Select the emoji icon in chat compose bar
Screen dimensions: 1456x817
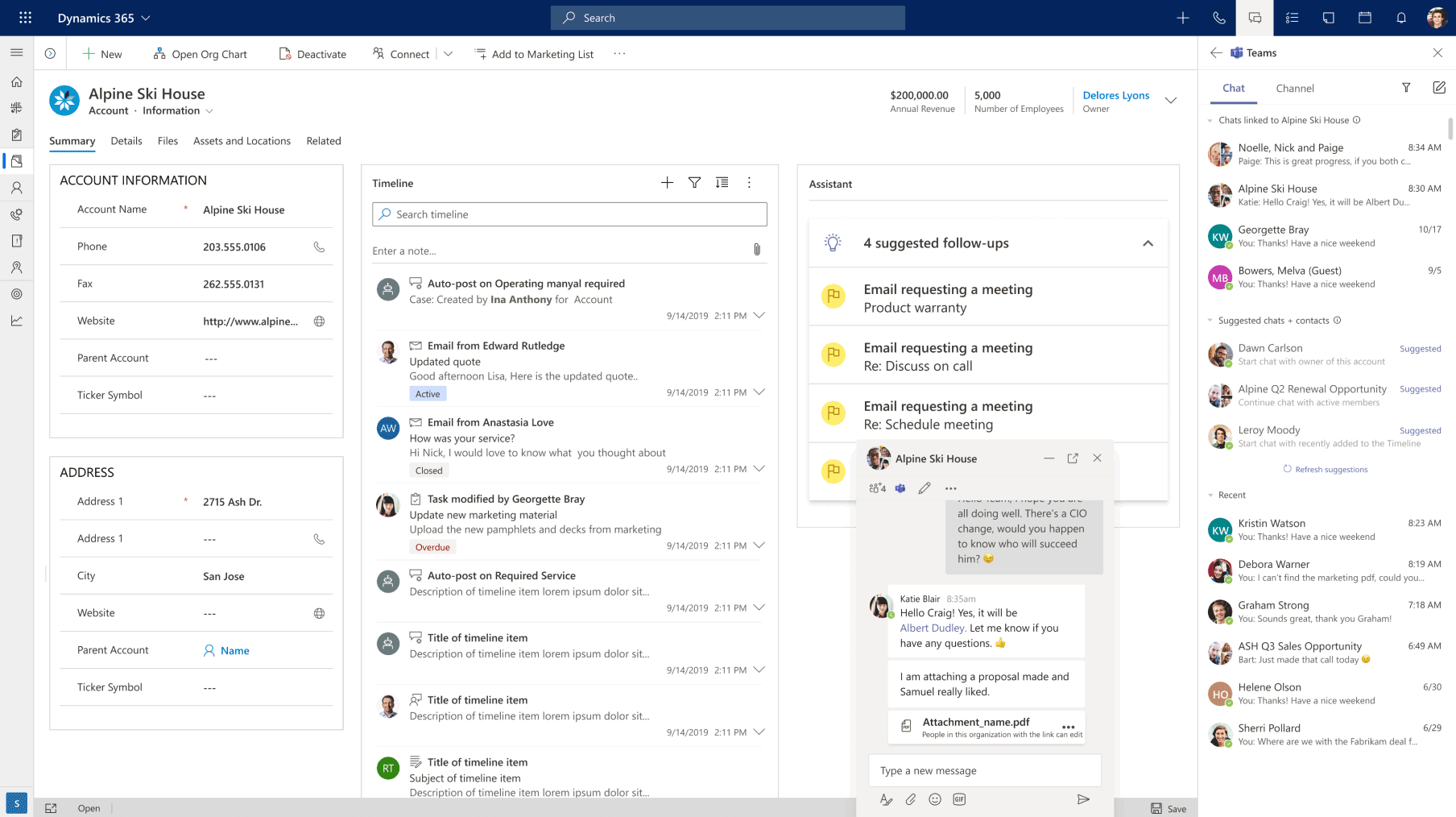(935, 799)
